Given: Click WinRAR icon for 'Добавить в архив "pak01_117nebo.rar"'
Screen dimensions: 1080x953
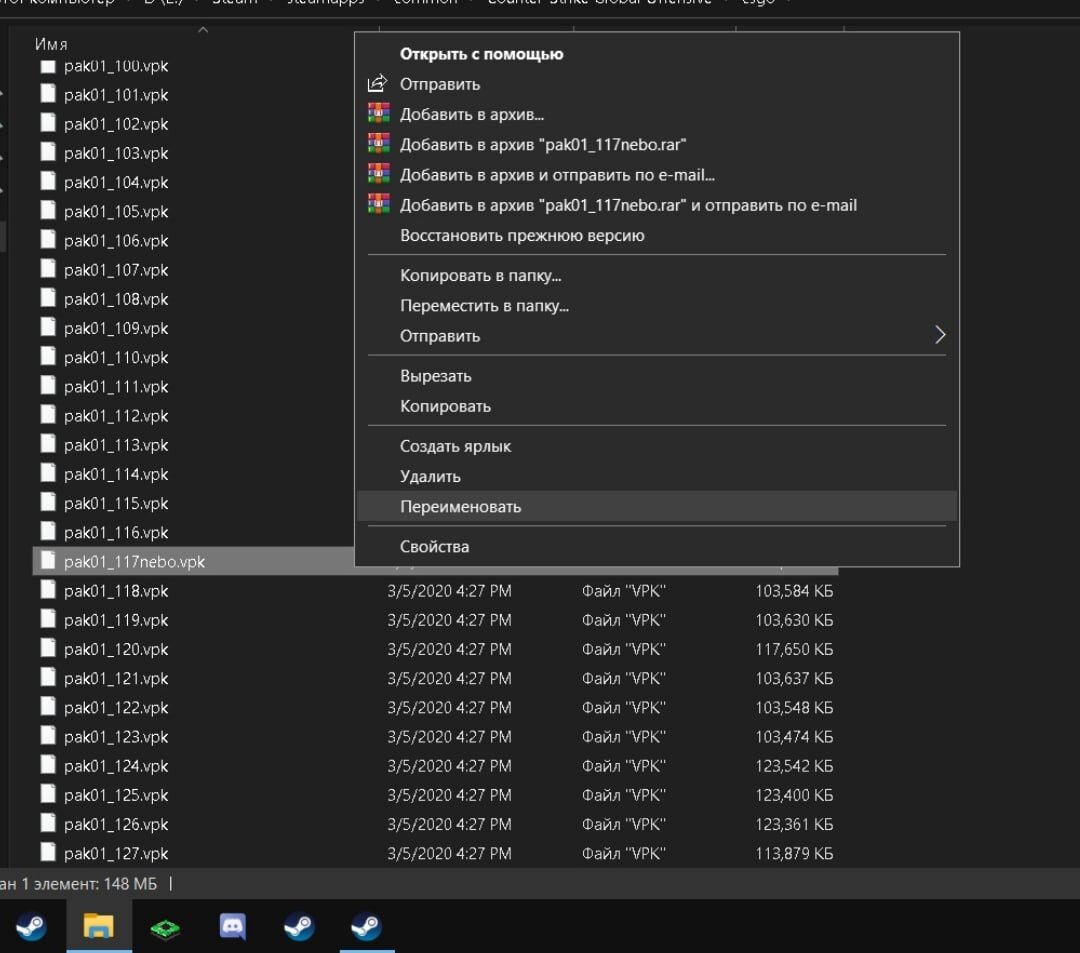Looking at the screenshot, I should [x=378, y=143].
